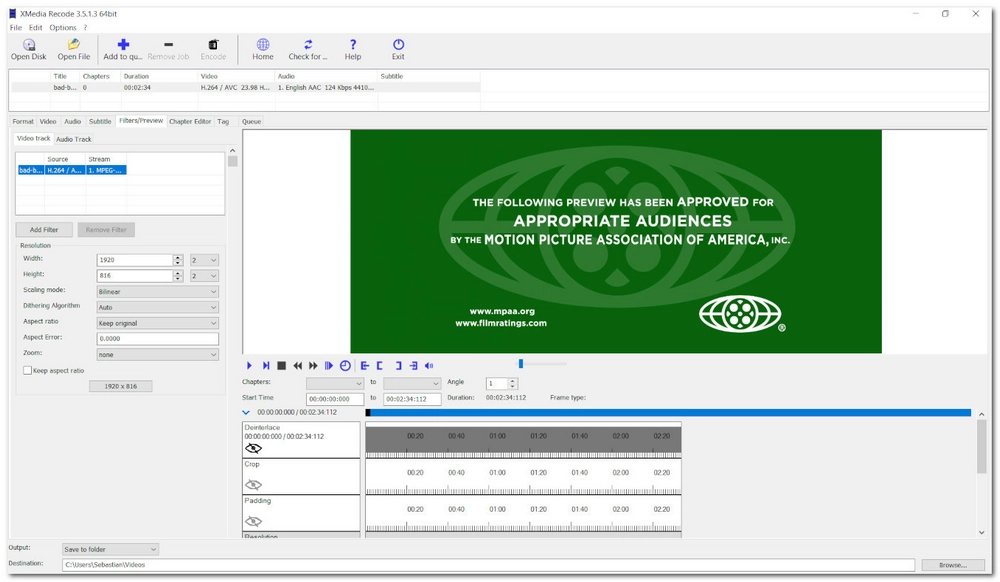Click the Exit power icon
Viewport: 1000px width, 582px height.
click(x=398, y=45)
